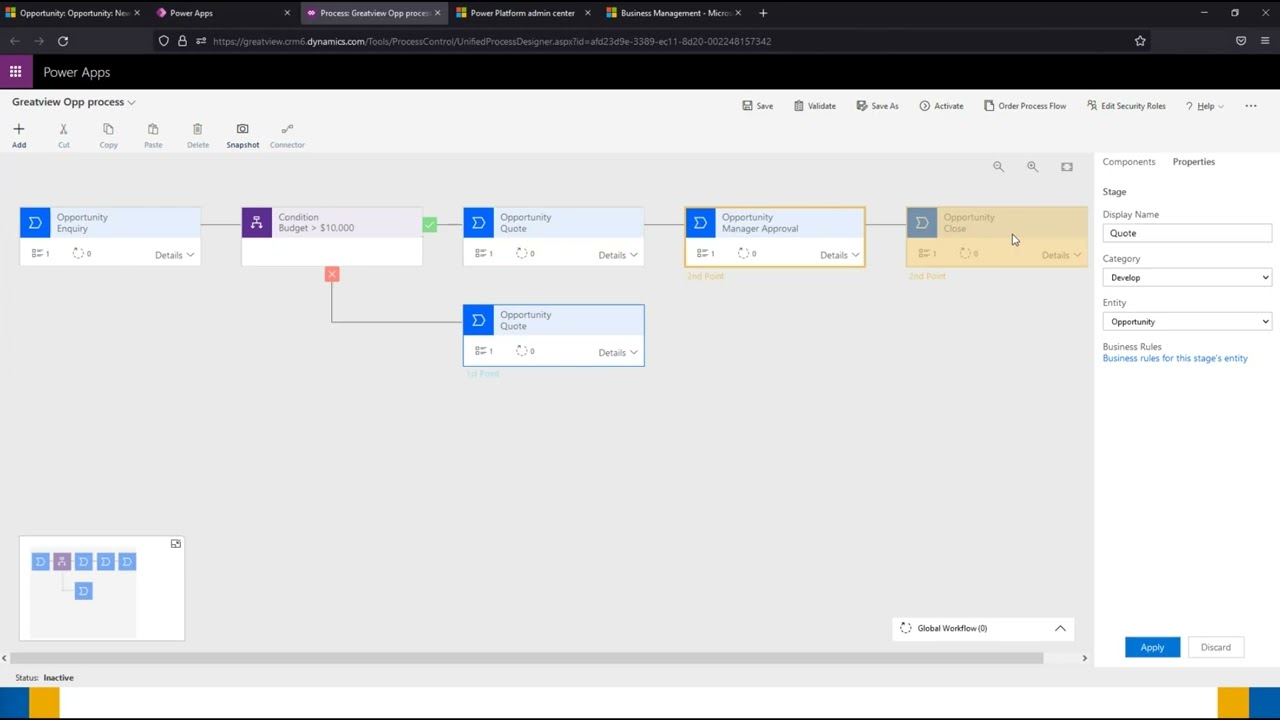Image resolution: width=1280 pixels, height=720 pixels.
Task: Open business rules for this stage's entity
Action: (x=1175, y=358)
